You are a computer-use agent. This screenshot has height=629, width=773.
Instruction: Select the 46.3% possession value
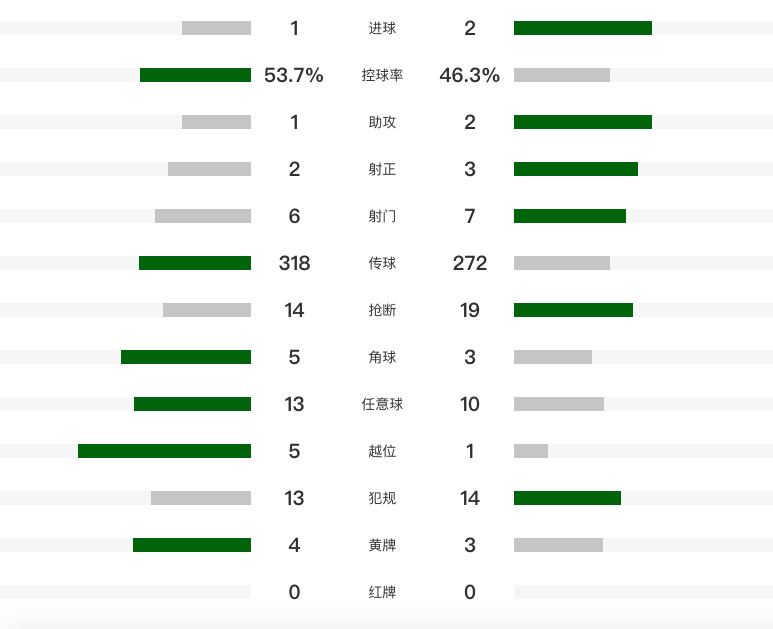[x=469, y=75]
